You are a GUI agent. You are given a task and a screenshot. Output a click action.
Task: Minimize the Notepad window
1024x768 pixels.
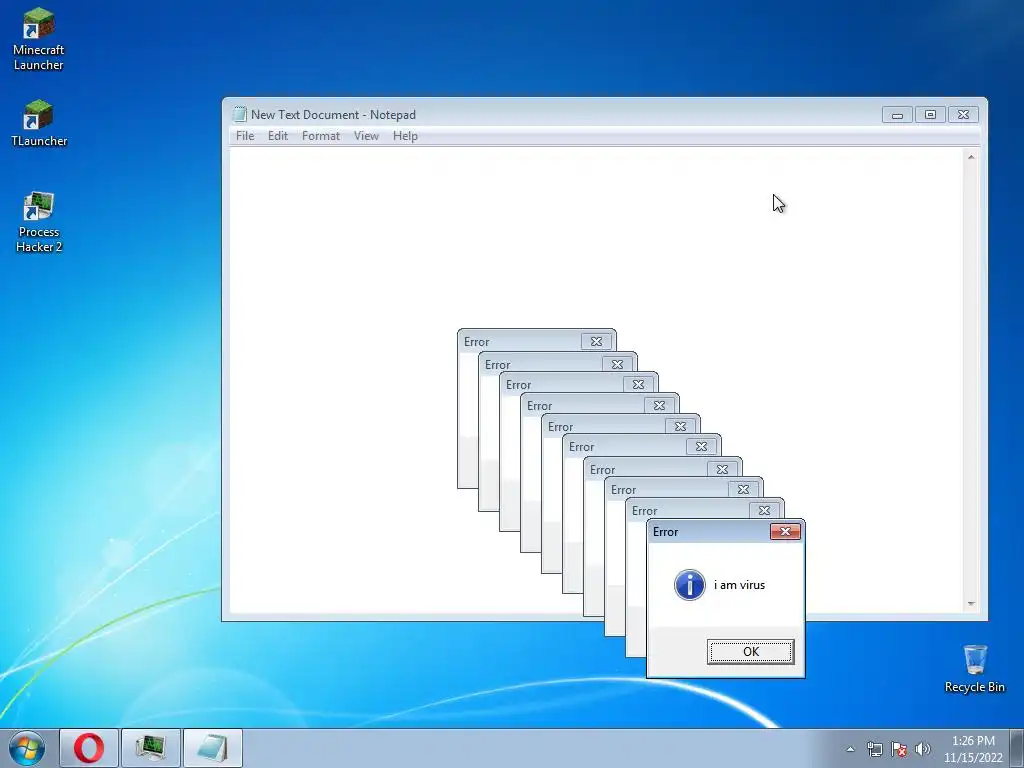click(x=897, y=115)
